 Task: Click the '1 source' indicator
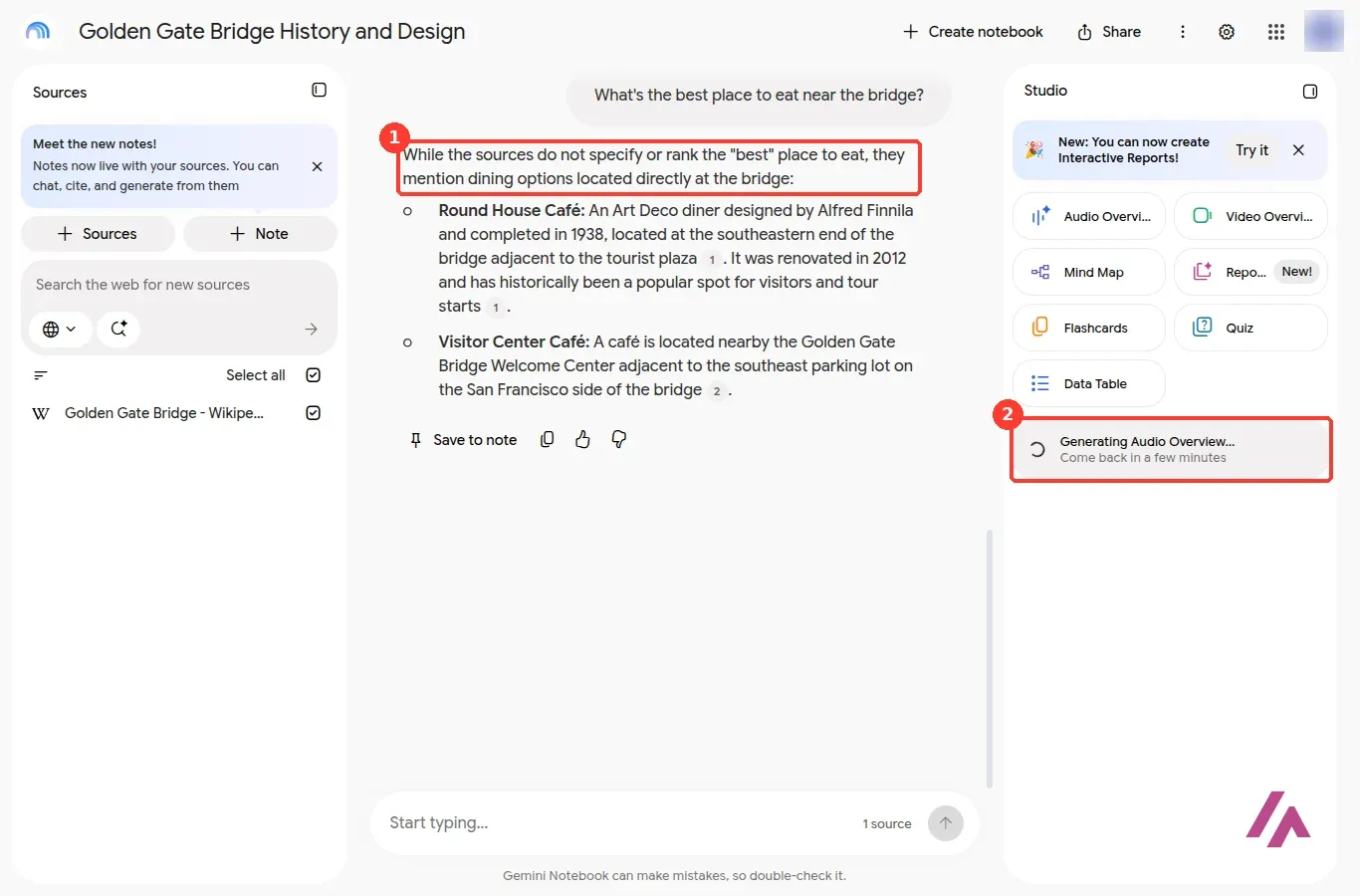tap(887, 824)
